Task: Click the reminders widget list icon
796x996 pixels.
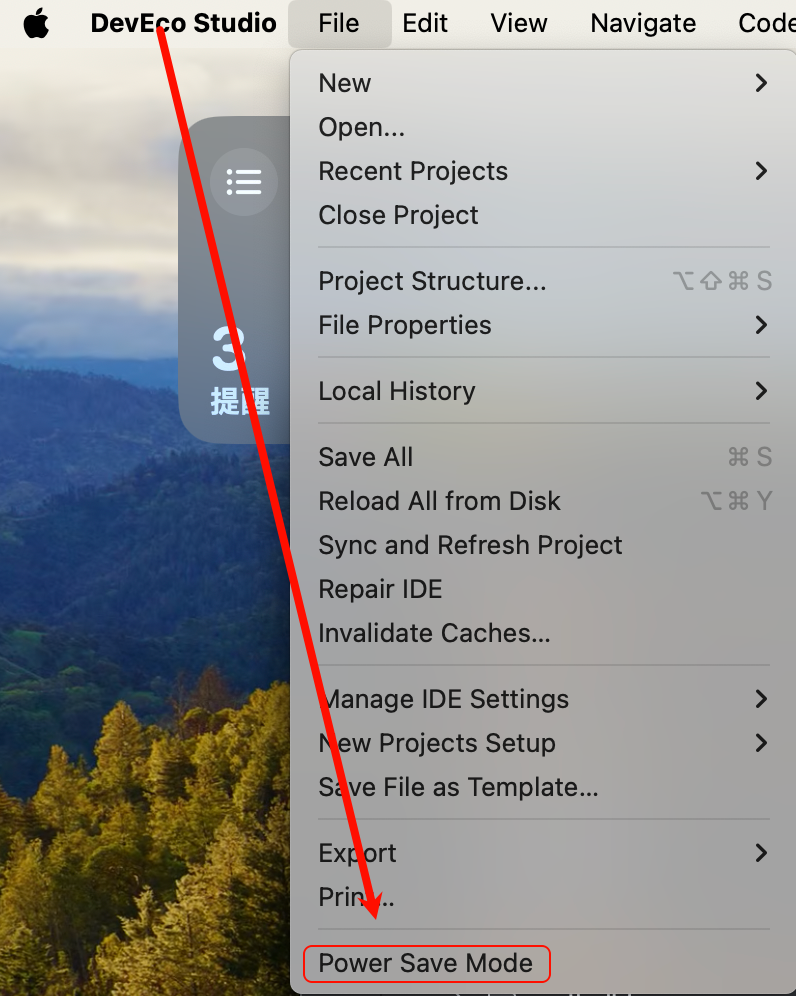Action: point(244,181)
